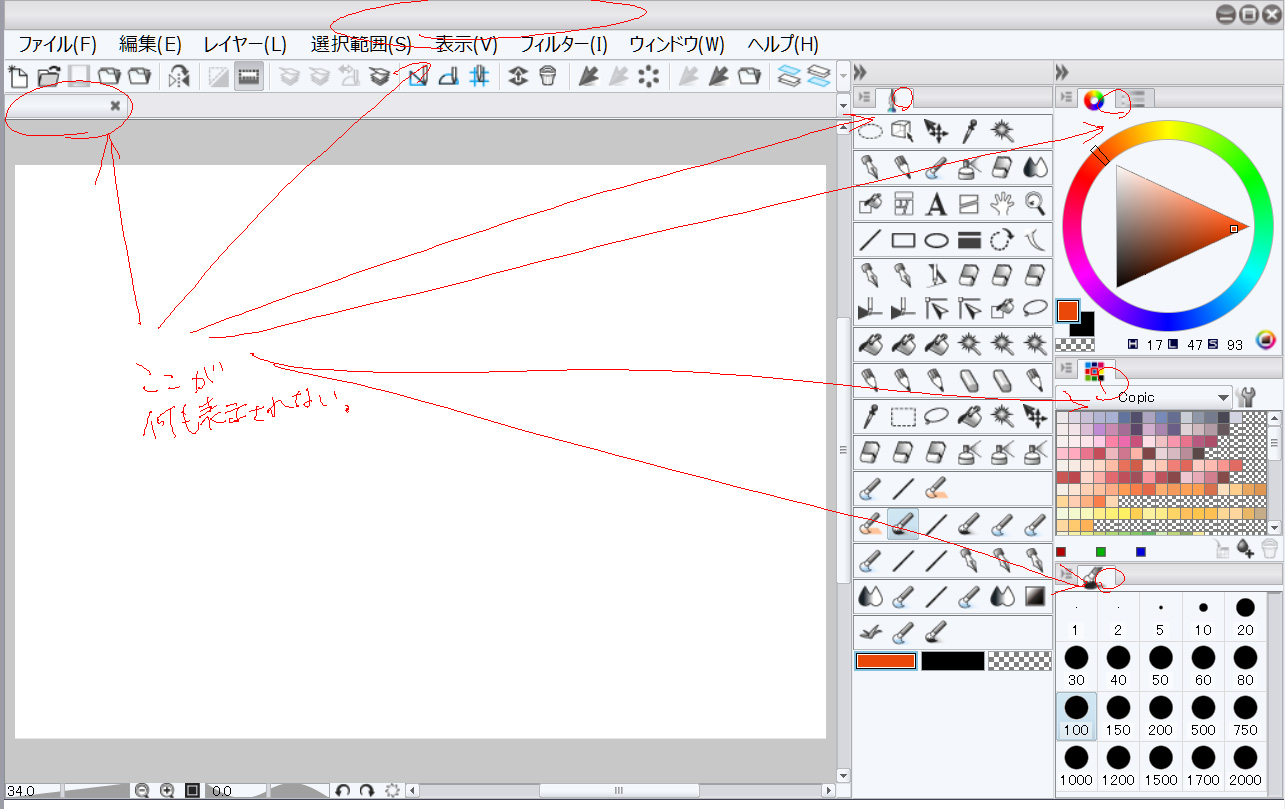
Task: Click the New File icon in toolbar
Action: pyautogui.click(x=17, y=77)
